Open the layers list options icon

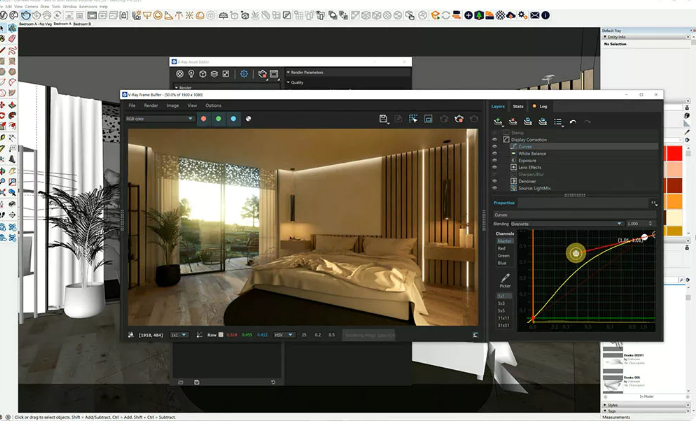coord(558,122)
